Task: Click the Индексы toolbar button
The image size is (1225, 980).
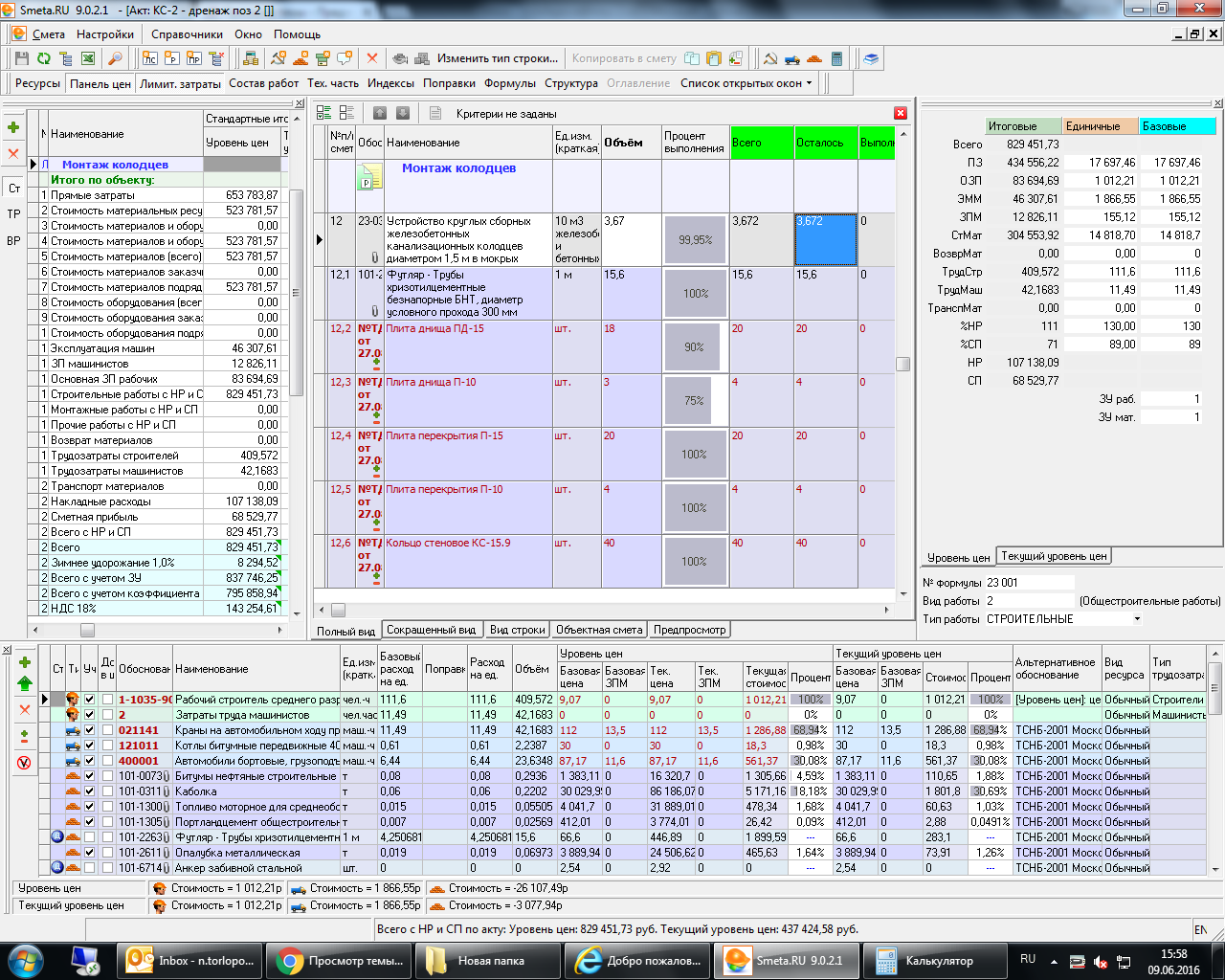Action: coord(390,83)
